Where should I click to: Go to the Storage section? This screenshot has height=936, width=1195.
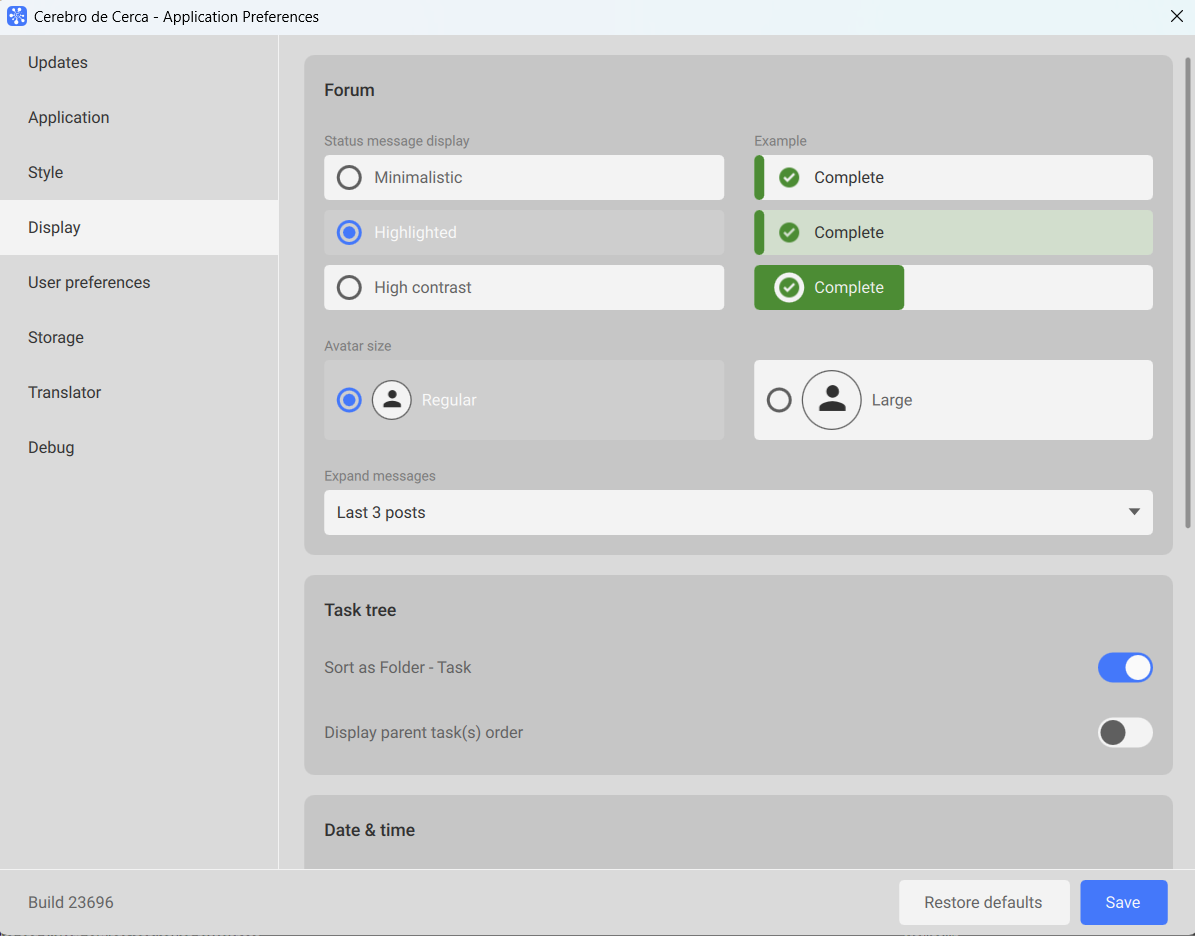[x=56, y=338]
